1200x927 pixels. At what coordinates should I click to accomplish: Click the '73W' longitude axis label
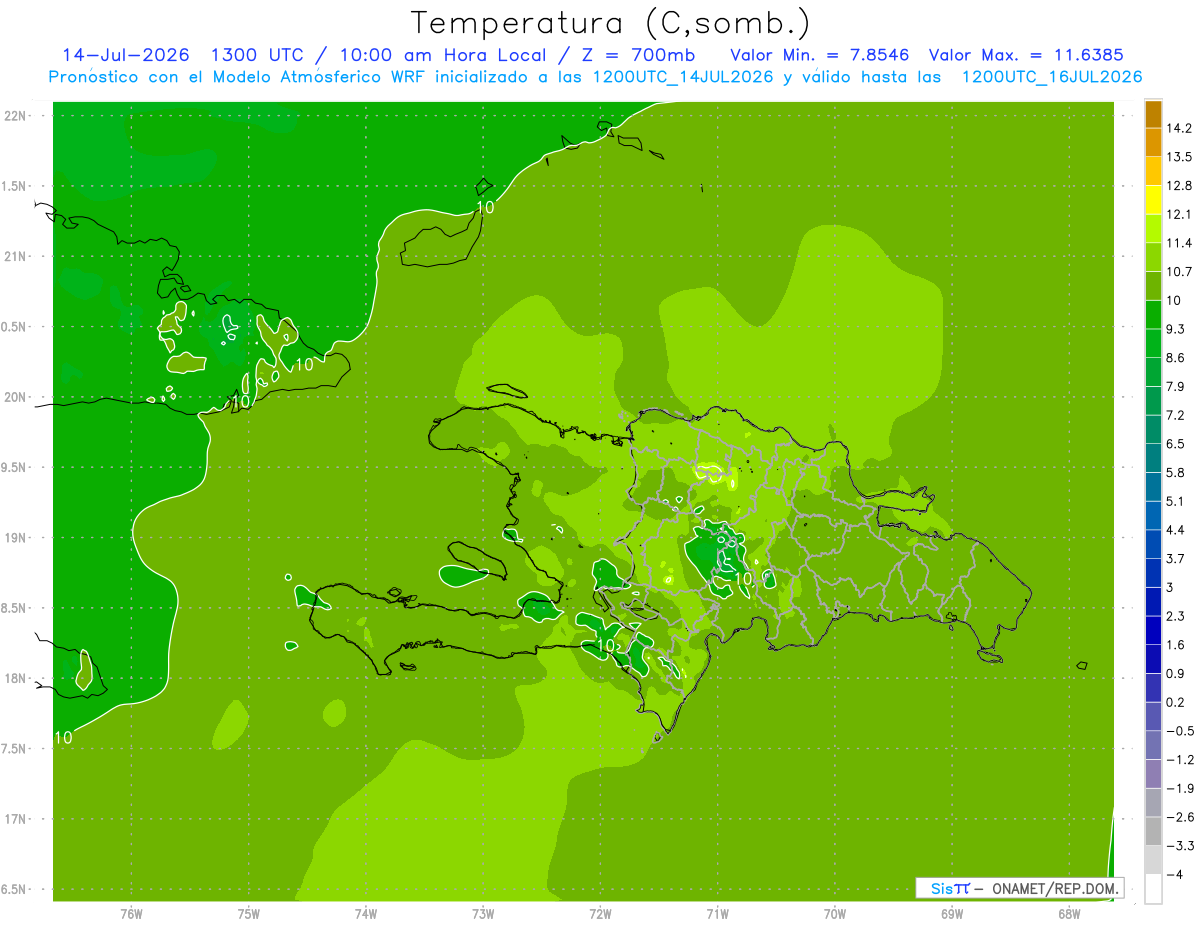(483, 914)
